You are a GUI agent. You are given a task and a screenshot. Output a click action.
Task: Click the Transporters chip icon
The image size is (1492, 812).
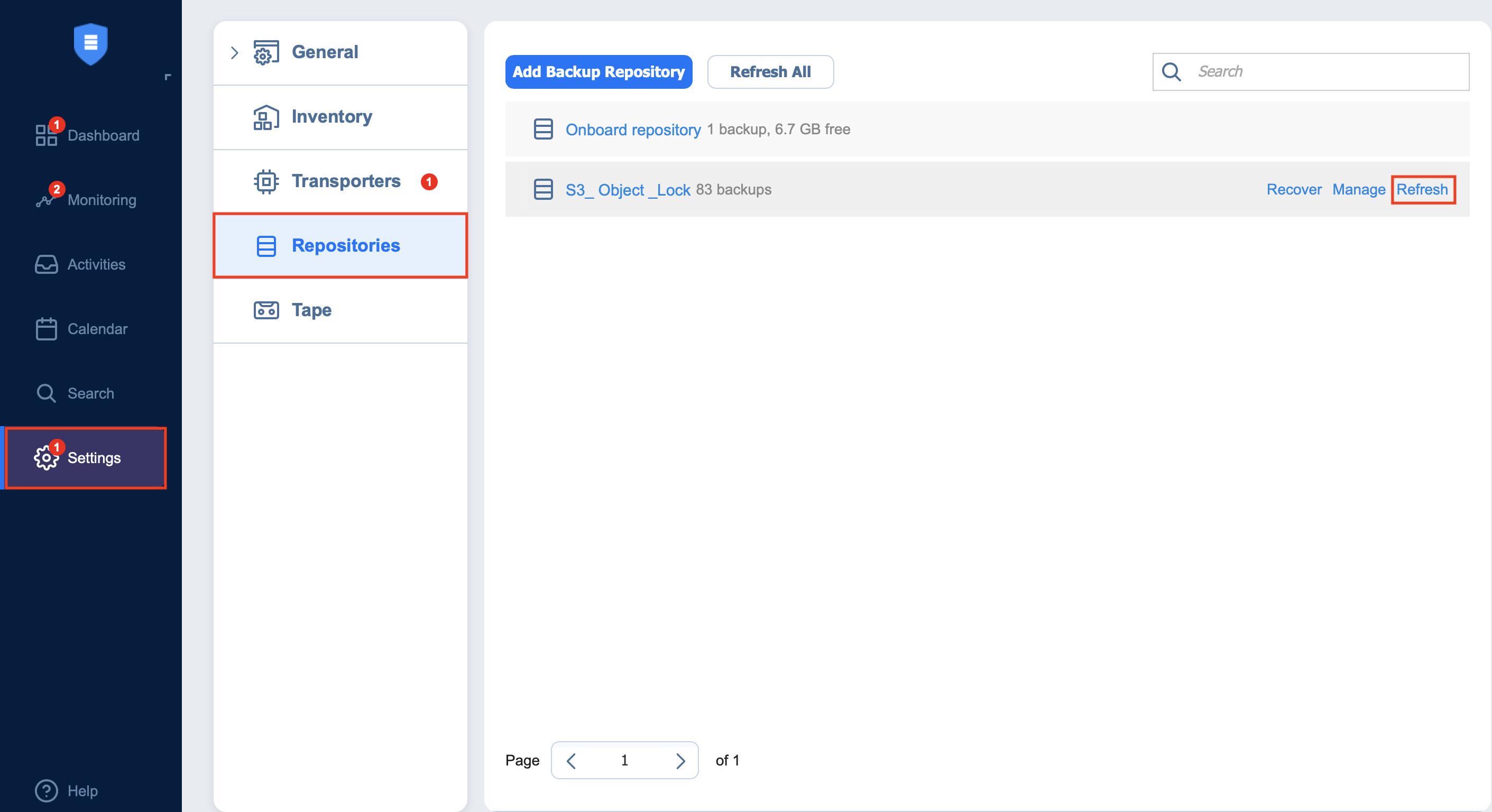pyautogui.click(x=266, y=181)
